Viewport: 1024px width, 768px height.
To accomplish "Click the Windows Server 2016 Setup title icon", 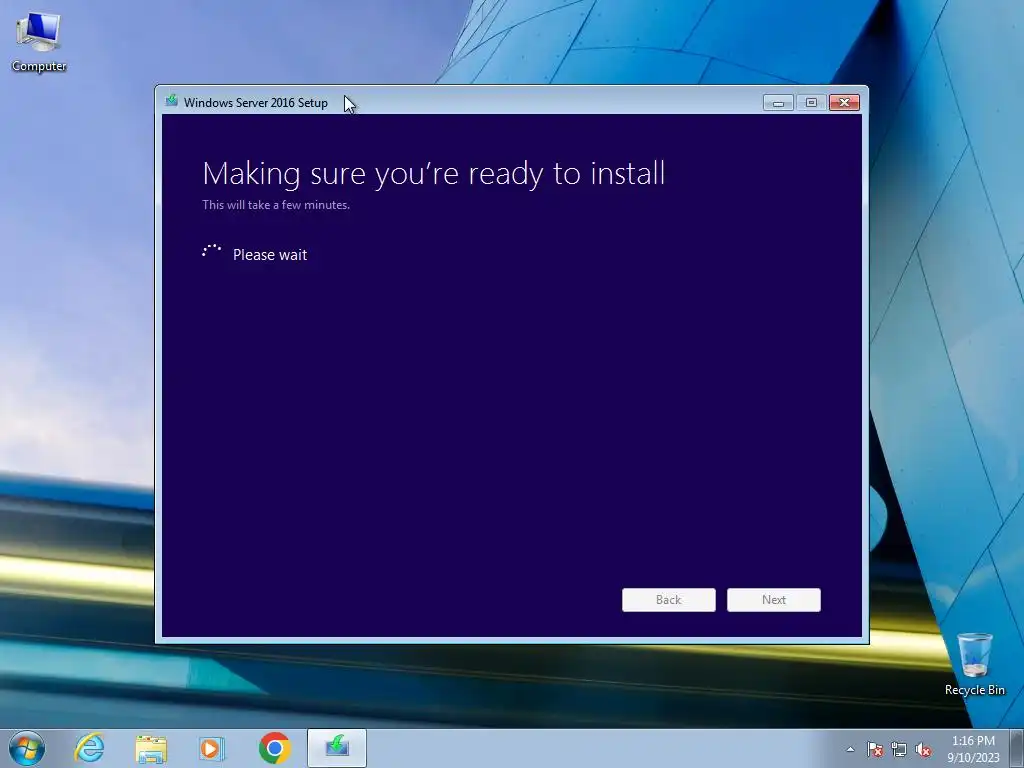I will pyautogui.click(x=172, y=101).
